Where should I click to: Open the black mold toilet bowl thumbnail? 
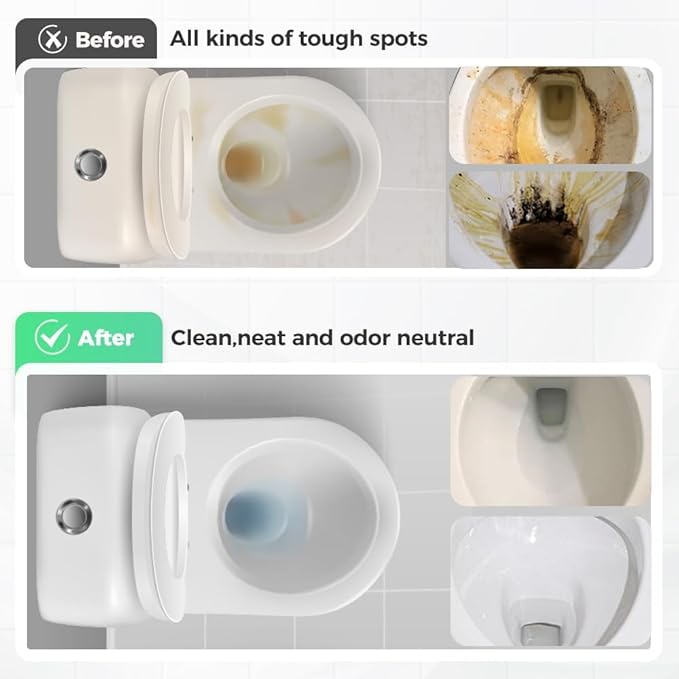click(550, 219)
